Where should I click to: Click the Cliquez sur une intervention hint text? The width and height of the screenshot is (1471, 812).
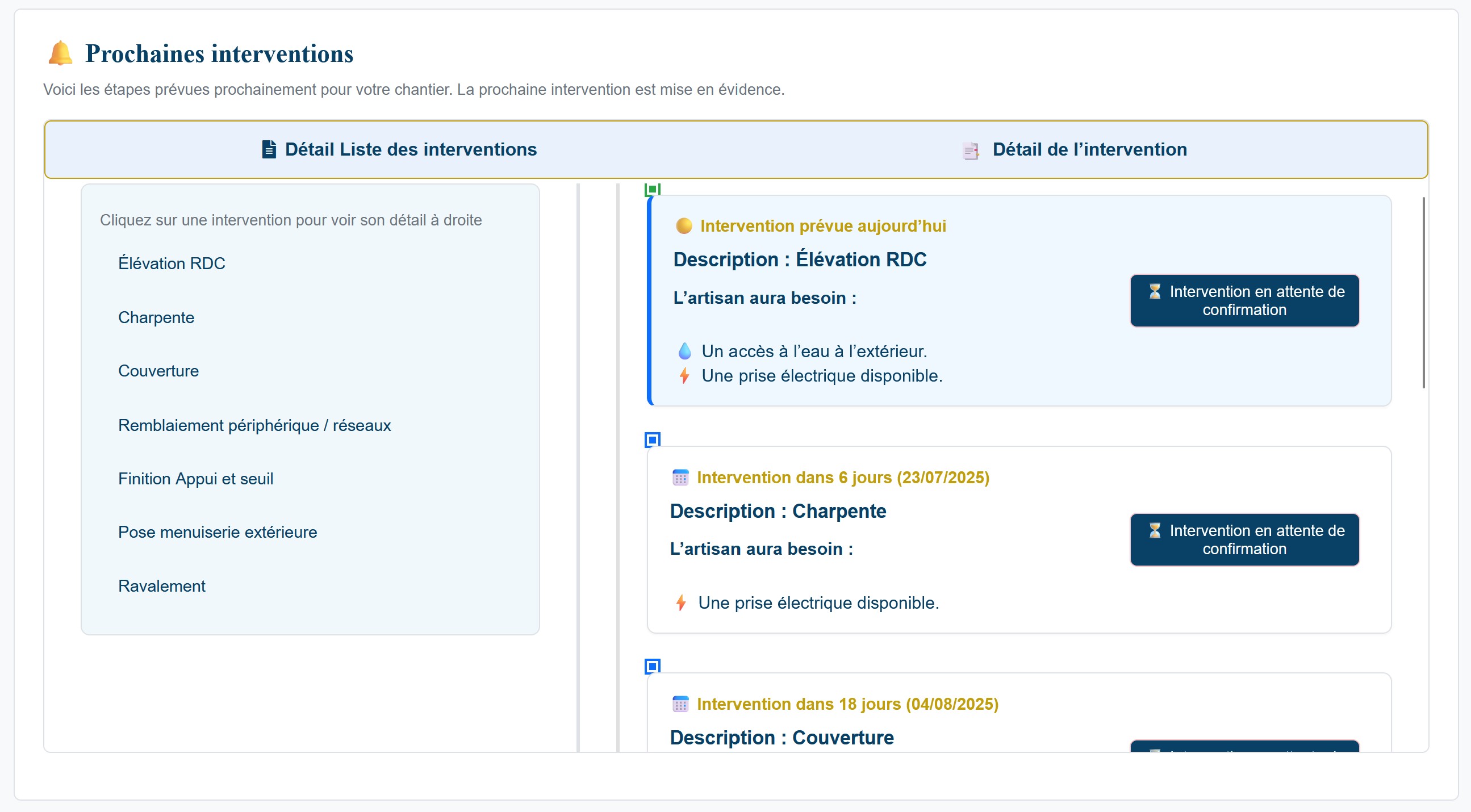click(x=291, y=220)
